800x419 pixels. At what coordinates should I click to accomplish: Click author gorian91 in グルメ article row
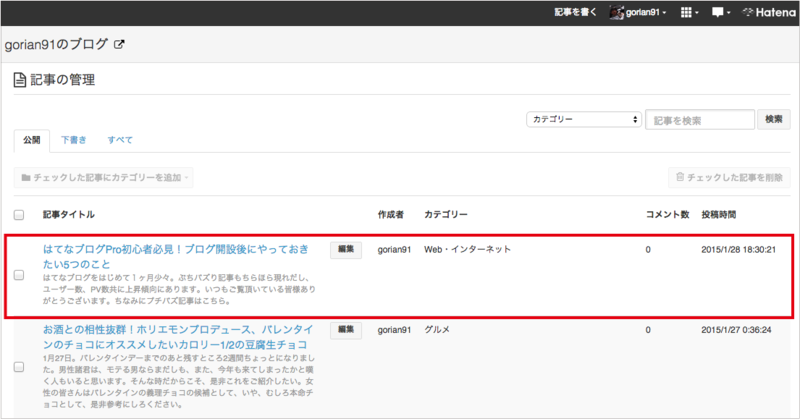click(394, 330)
